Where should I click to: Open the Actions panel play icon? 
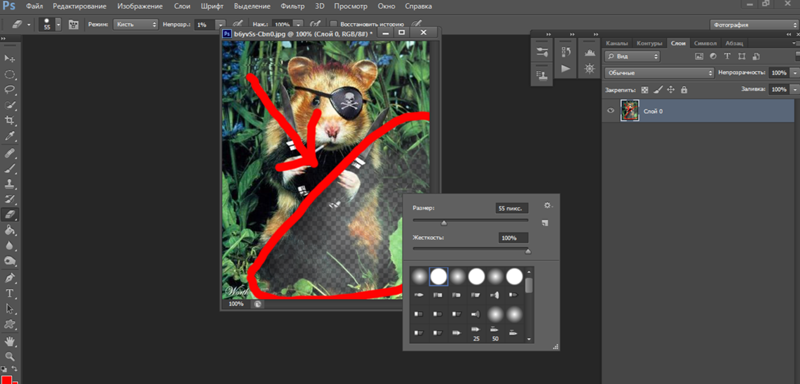coord(565,68)
